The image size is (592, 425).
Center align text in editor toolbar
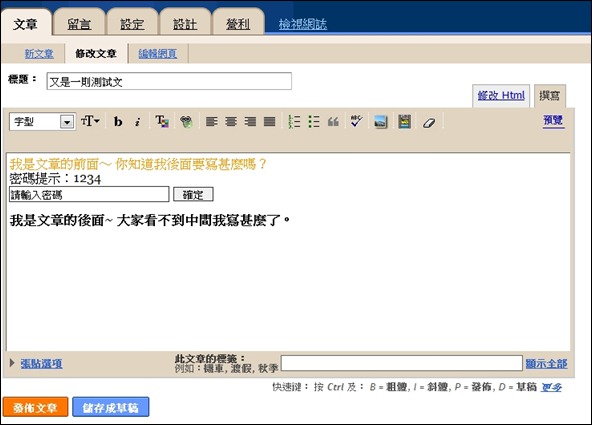click(x=231, y=122)
